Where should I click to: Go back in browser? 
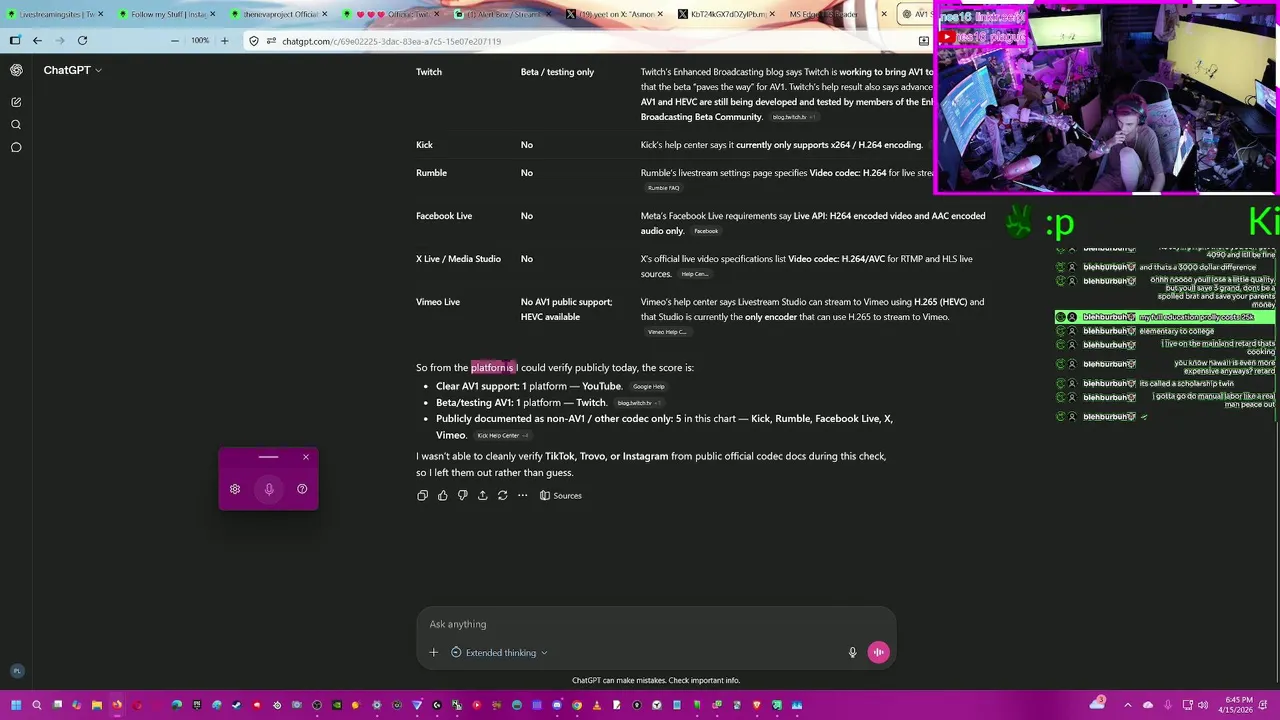coord(37,41)
